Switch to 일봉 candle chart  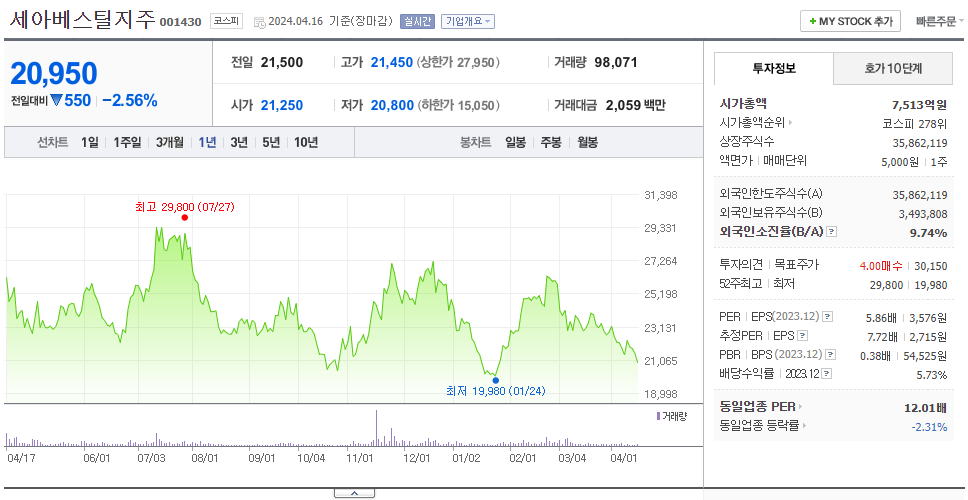pyautogui.click(x=515, y=143)
